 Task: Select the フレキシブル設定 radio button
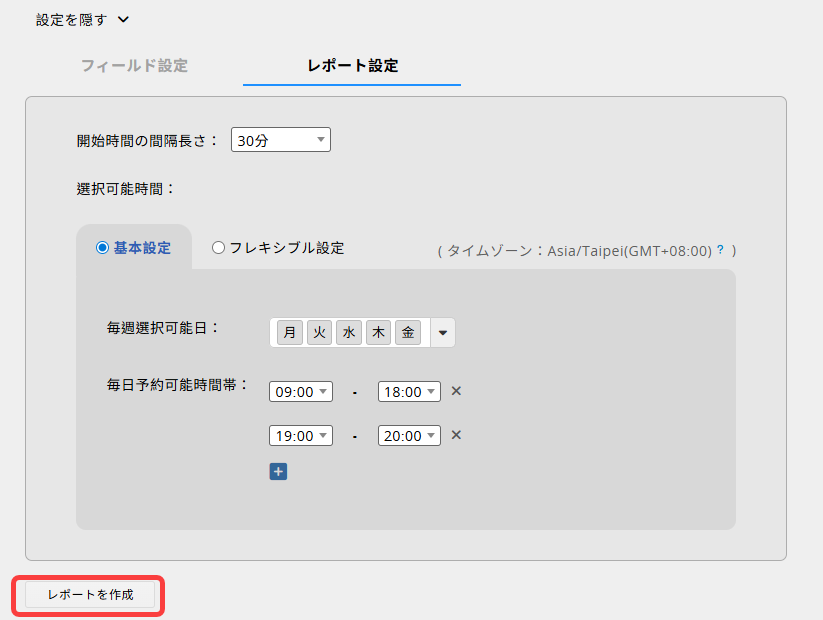[x=218, y=248]
